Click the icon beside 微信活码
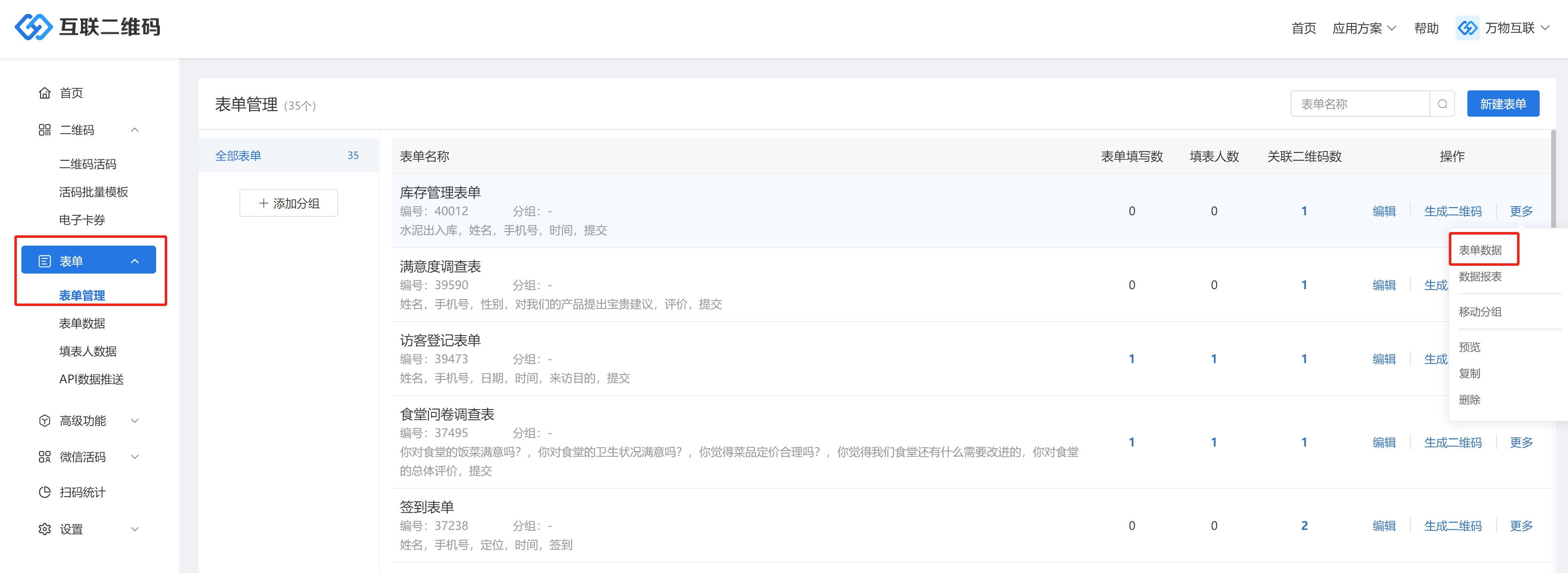The height and width of the screenshot is (573, 1568). [x=44, y=457]
